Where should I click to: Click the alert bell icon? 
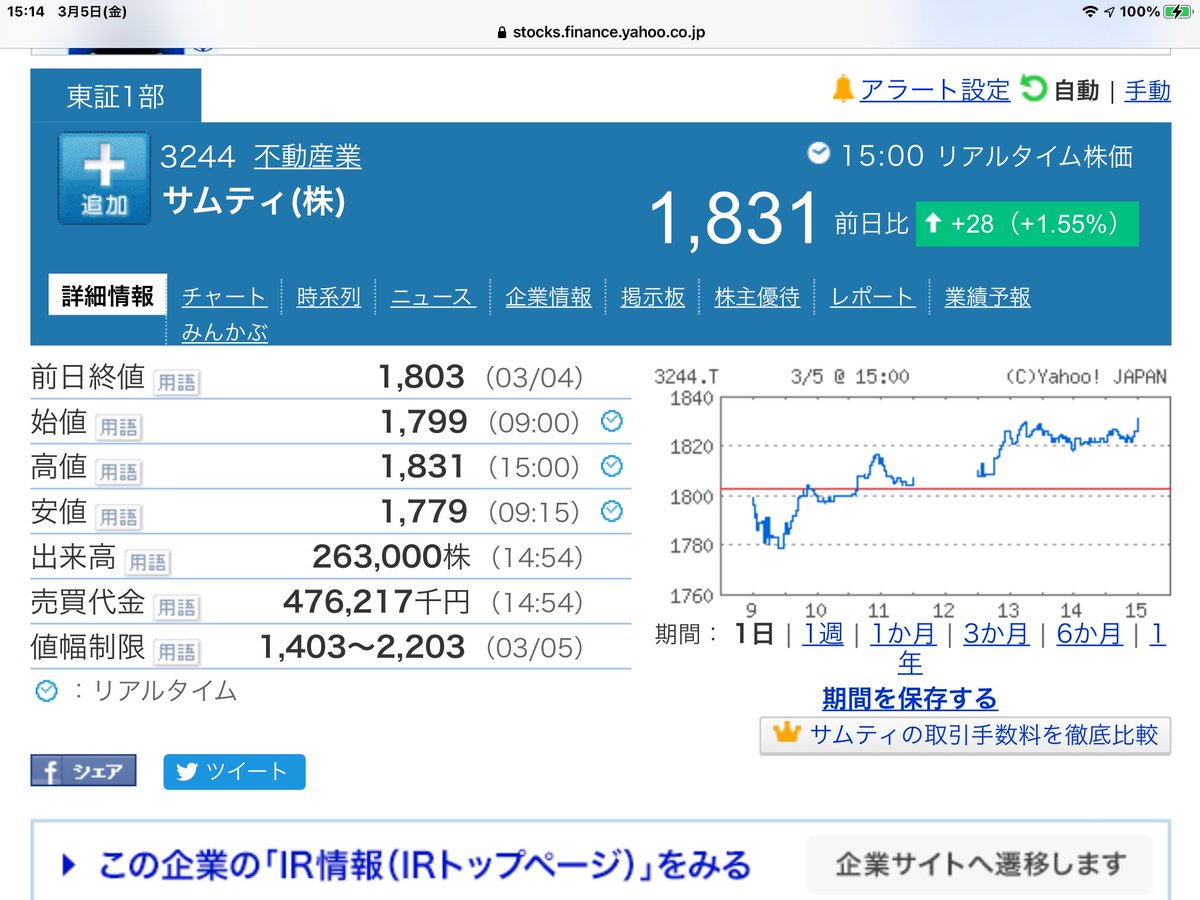tap(843, 90)
